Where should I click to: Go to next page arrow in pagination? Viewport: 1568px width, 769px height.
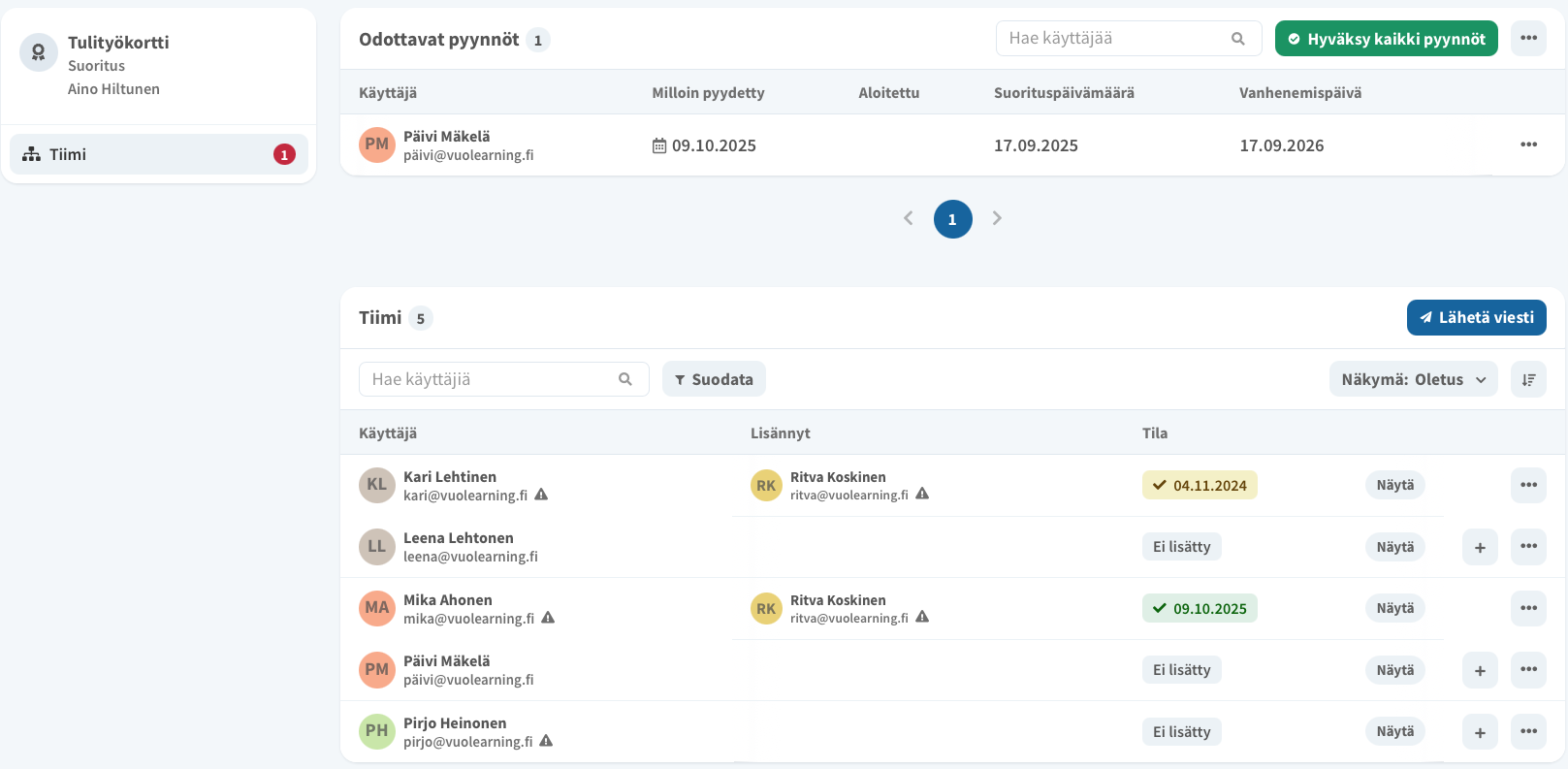point(997,218)
